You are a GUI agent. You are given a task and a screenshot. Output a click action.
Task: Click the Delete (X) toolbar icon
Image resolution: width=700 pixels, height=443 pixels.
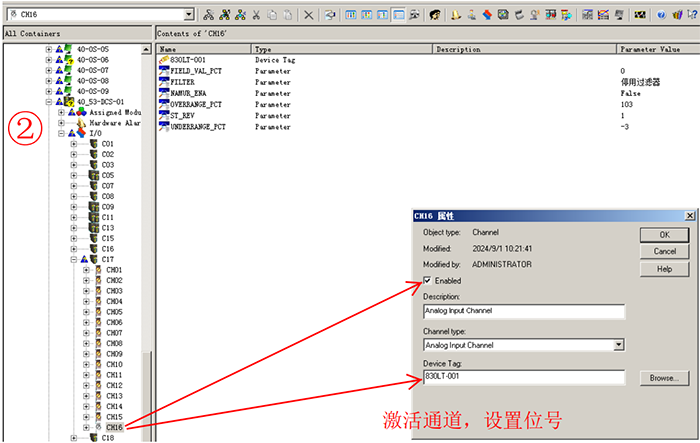[309, 15]
